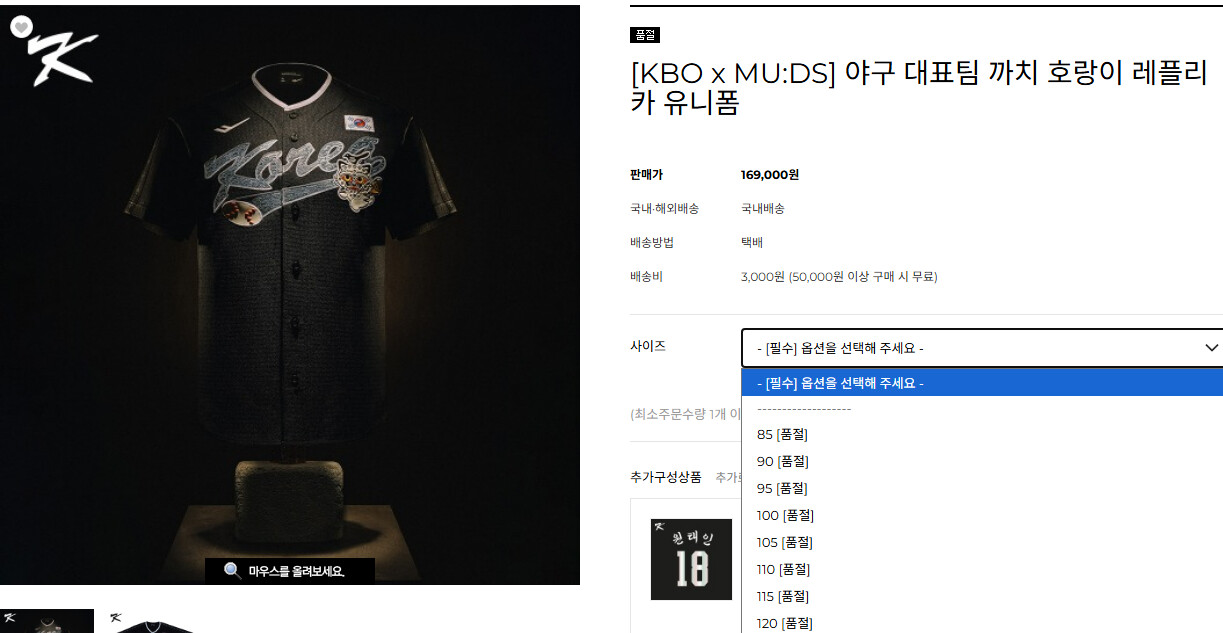
Task: Click the 품절 sold-out badge above title
Action: 645,35
